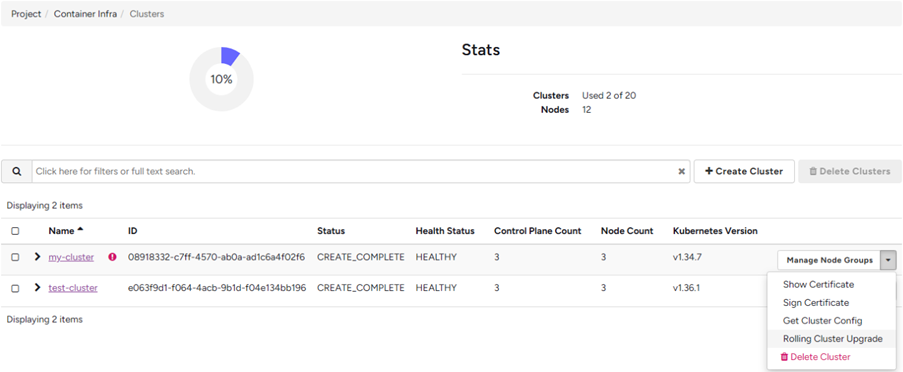The image size is (903, 372).
Task: Click the ID column header
Action: pyautogui.click(x=132, y=231)
